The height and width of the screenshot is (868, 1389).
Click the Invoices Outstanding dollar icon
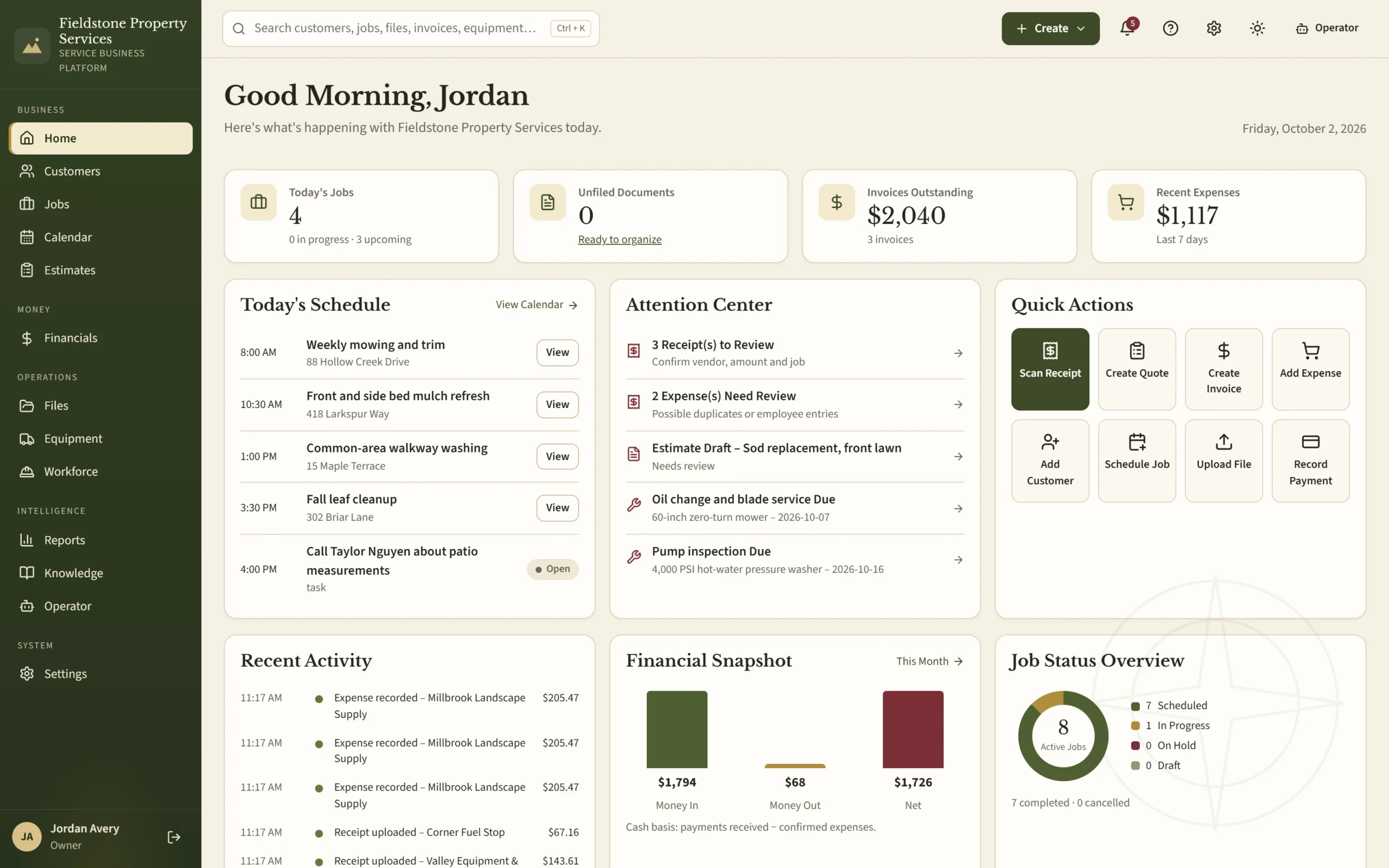tap(836, 202)
